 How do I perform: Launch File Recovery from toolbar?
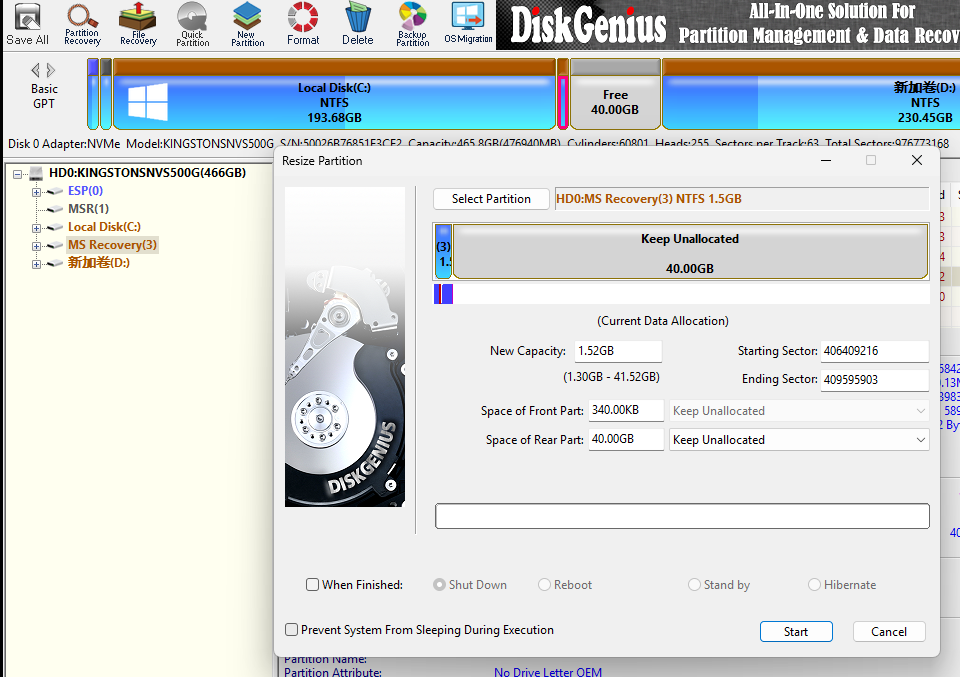tap(138, 24)
